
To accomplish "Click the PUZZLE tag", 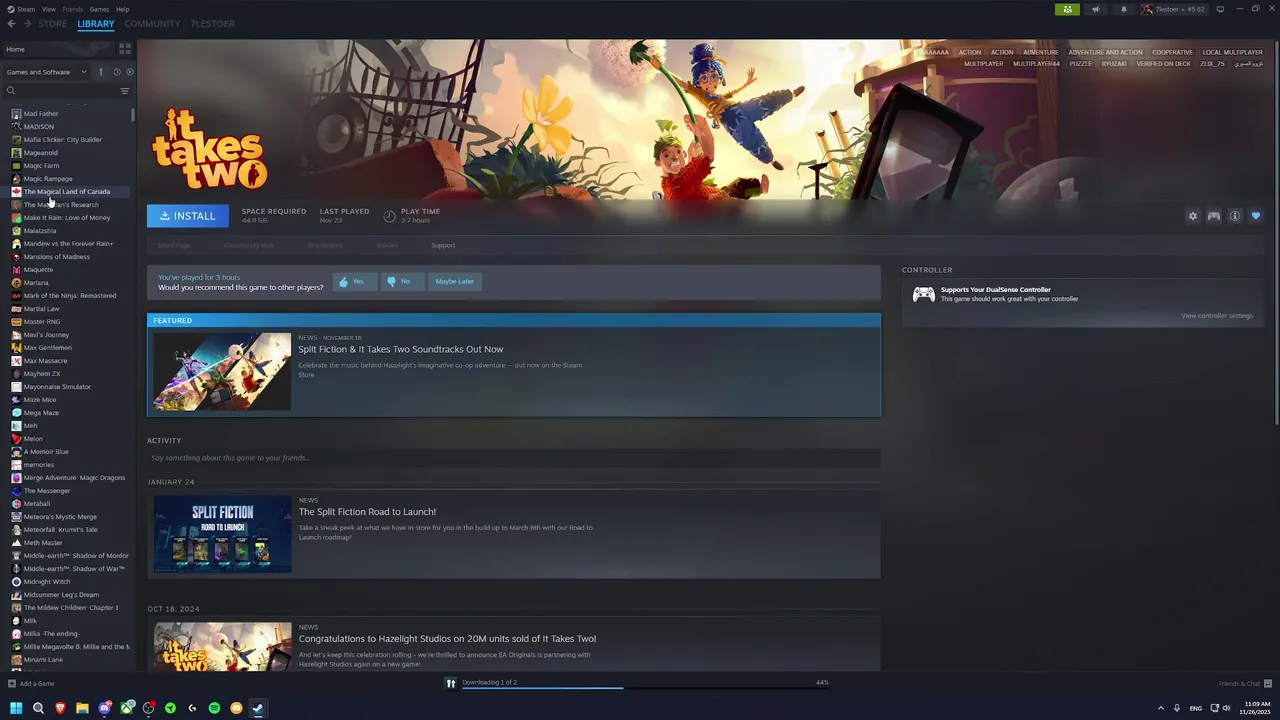I will [1080, 64].
